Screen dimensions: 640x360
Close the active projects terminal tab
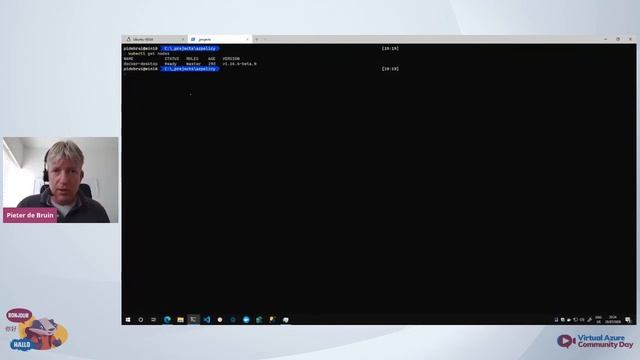point(247,39)
